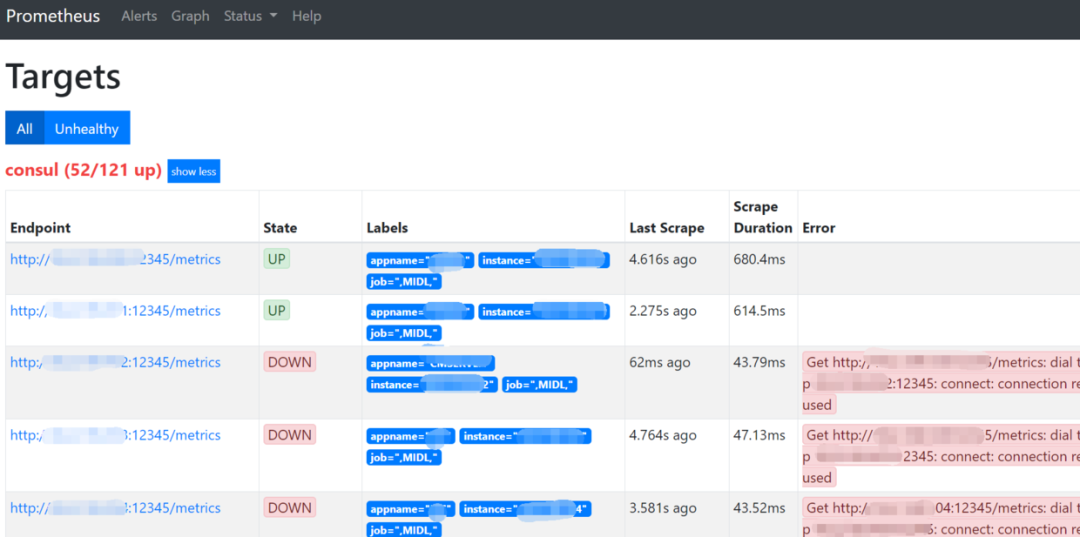Click the UP badge in the first row
The height and width of the screenshot is (537, 1080).
click(277, 259)
